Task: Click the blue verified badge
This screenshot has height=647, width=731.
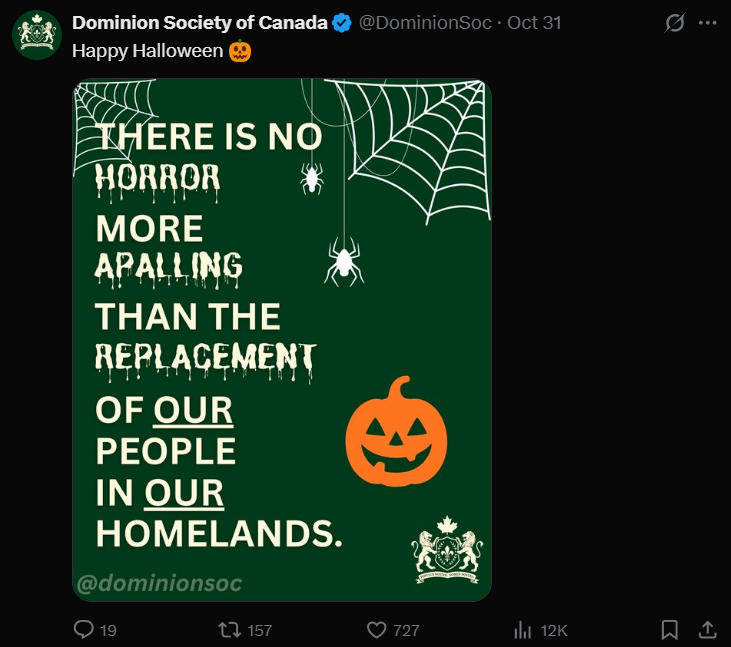Action: [341, 23]
